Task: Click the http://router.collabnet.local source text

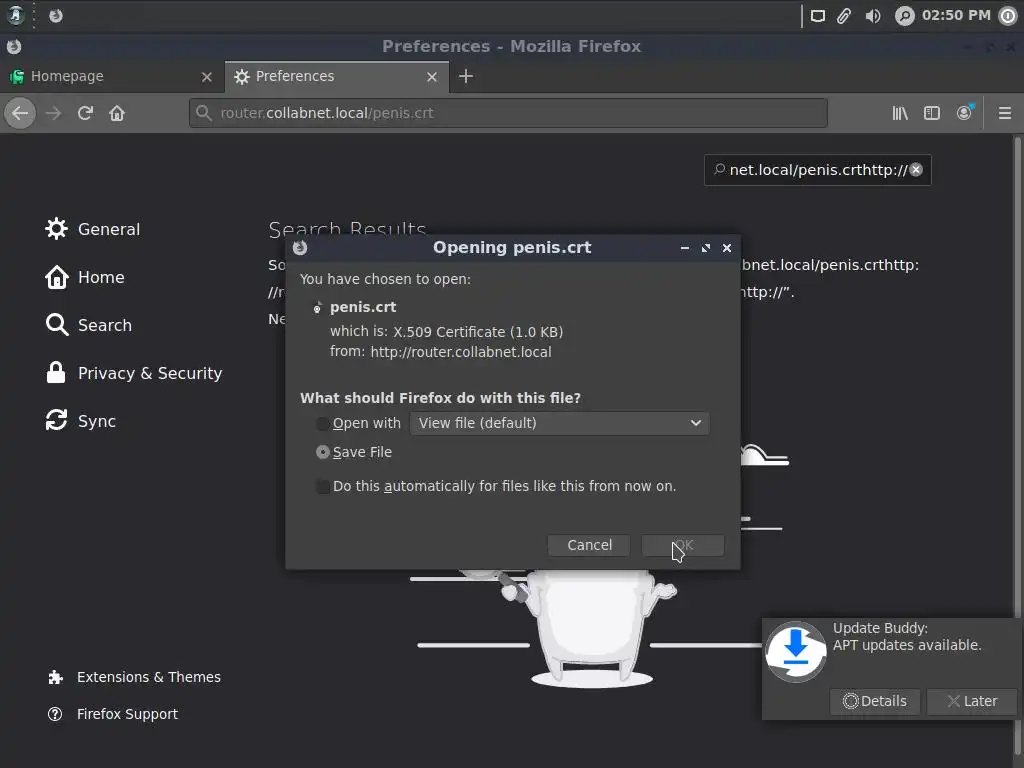Action: coord(461,352)
